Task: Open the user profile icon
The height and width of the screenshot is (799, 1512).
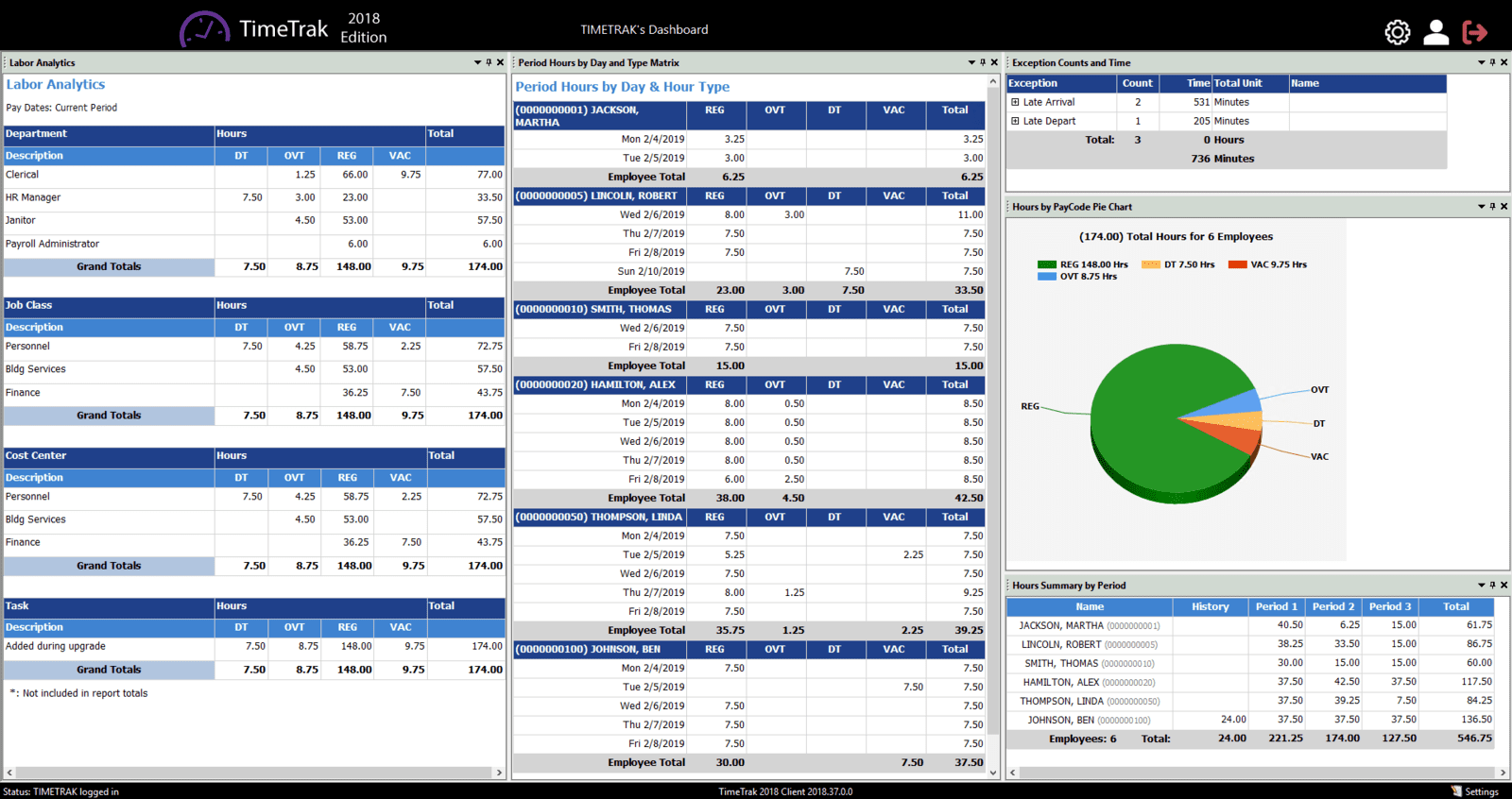Action: click(1436, 32)
